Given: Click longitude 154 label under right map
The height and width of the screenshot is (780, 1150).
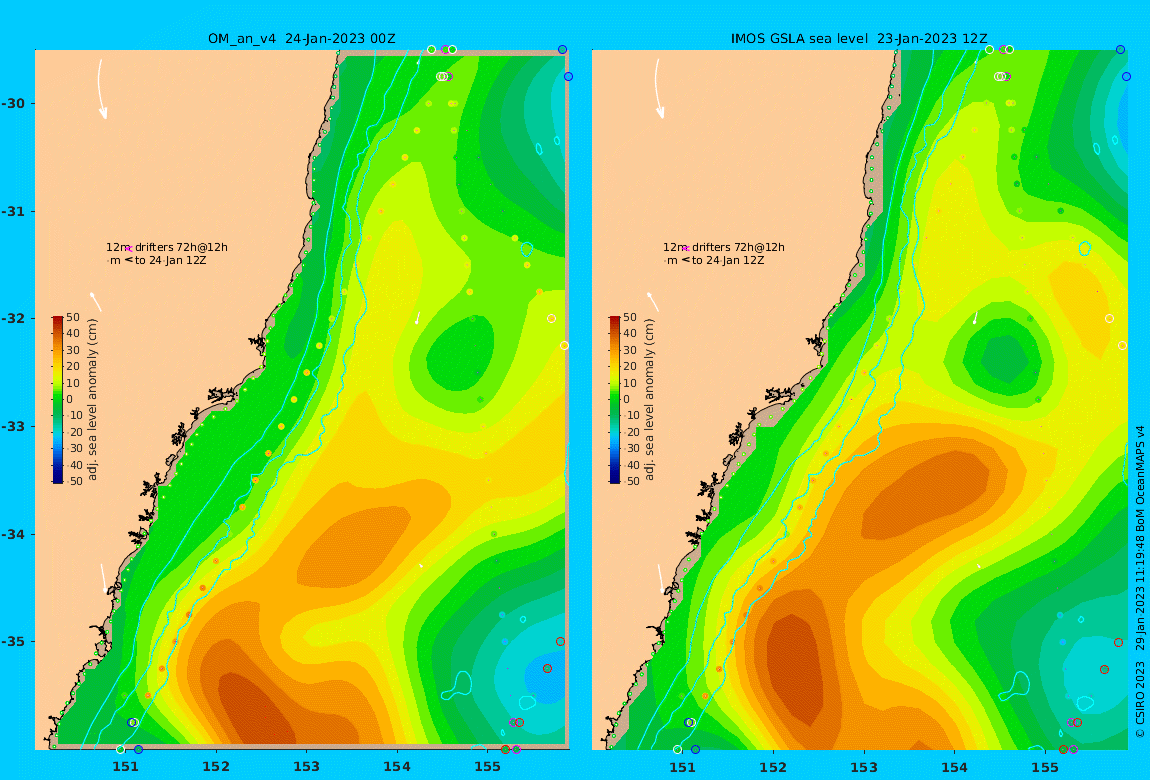Looking at the screenshot, I should click(954, 767).
